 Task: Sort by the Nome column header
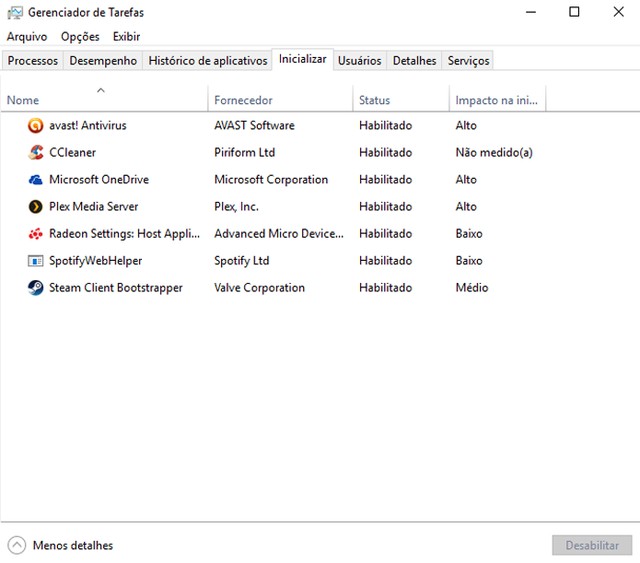104,98
